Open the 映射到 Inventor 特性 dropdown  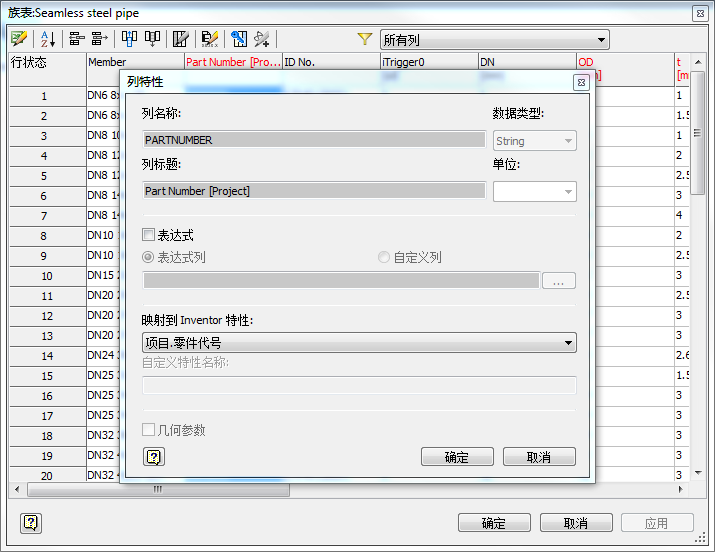pyautogui.click(x=359, y=343)
